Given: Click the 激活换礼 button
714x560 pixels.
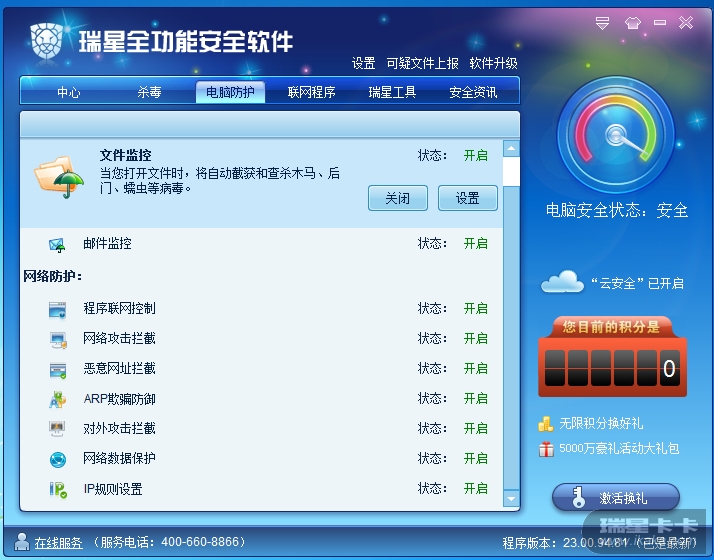Looking at the screenshot, I should tap(616, 498).
